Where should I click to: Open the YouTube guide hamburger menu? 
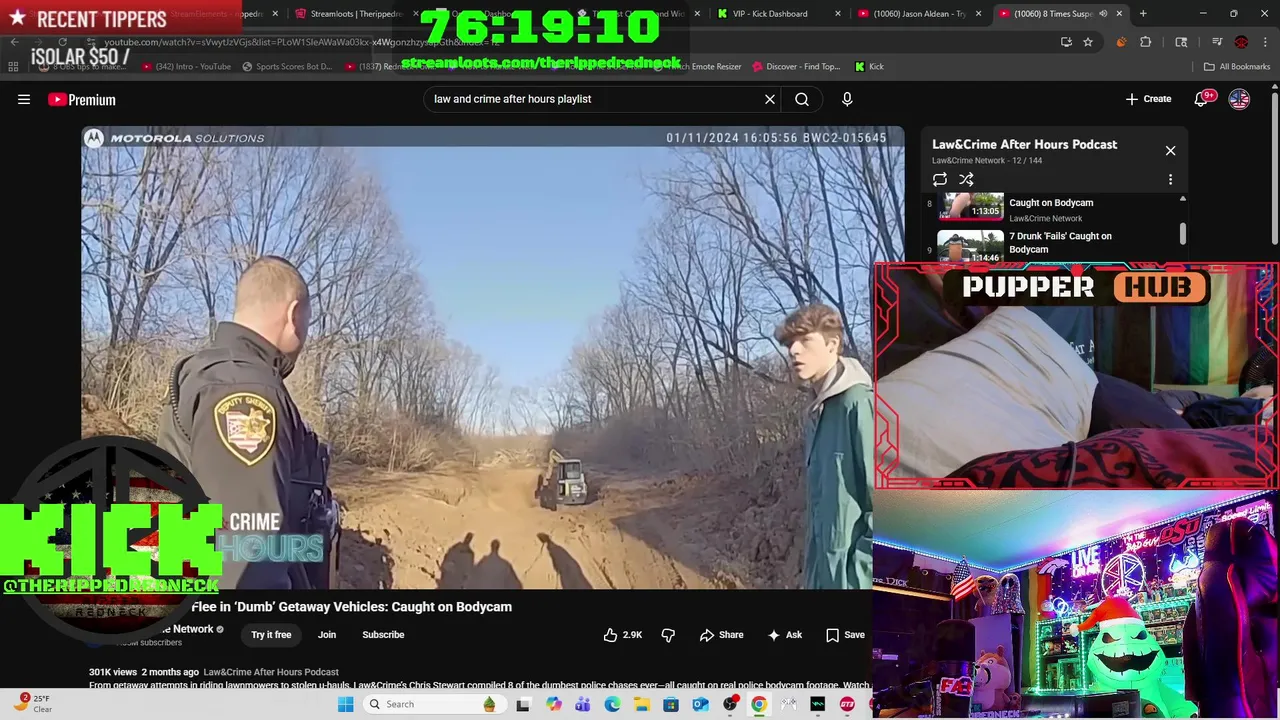pos(24,99)
